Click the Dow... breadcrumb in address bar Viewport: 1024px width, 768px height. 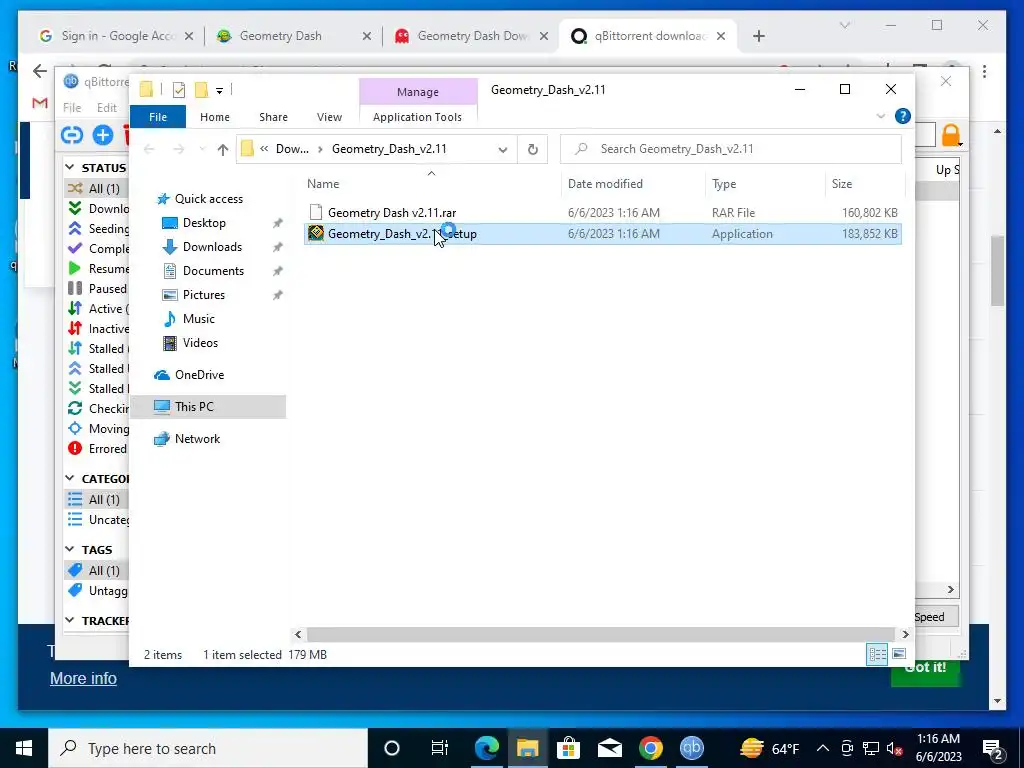click(x=292, y=149)
